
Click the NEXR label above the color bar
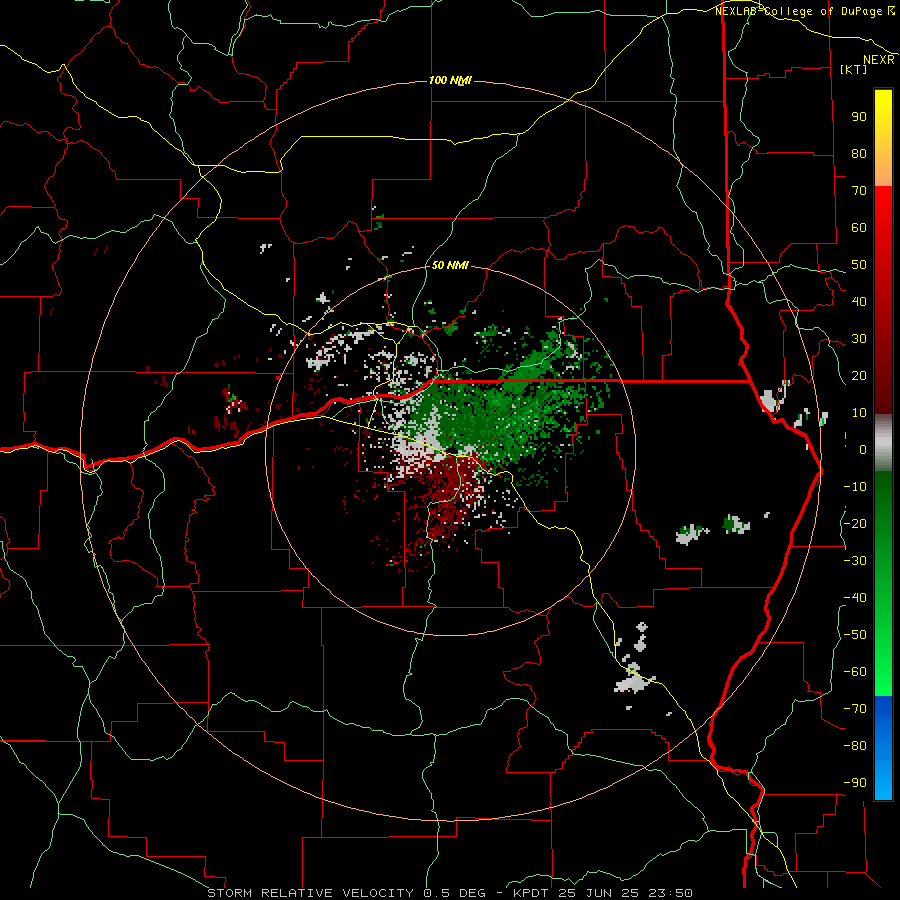[879, 60]
